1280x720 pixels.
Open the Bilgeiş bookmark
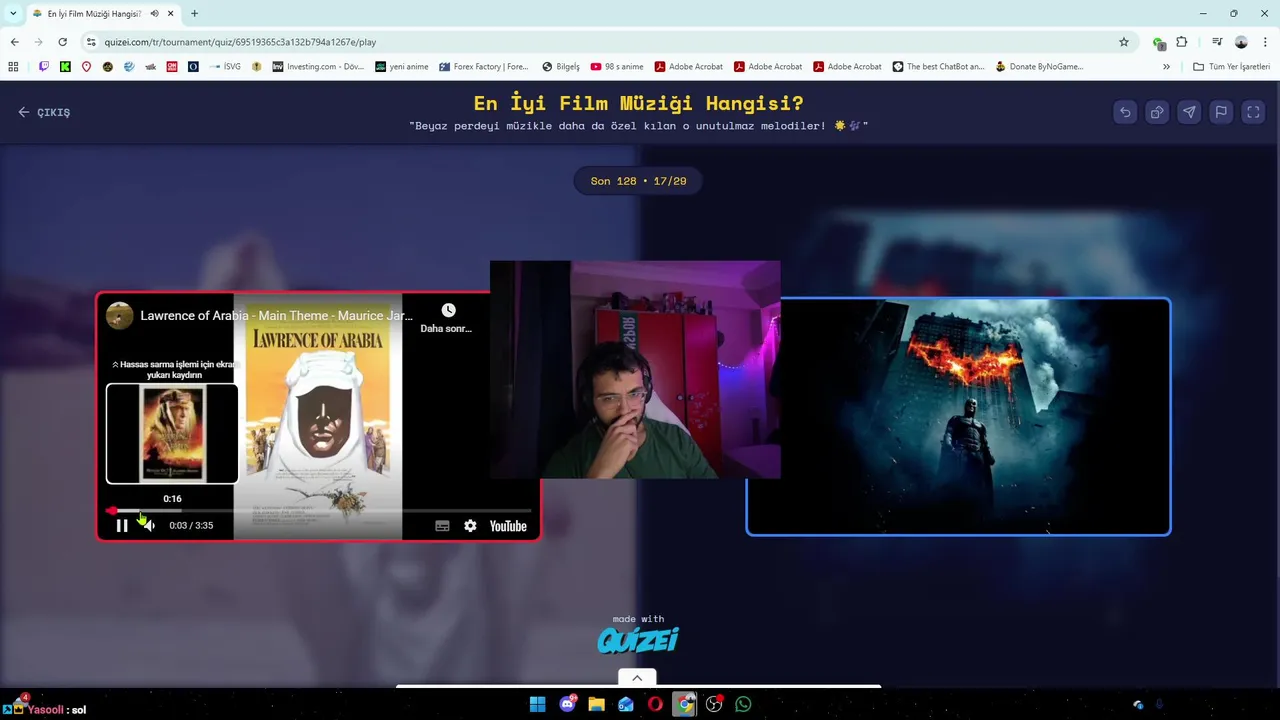click(x=561, y=67)
